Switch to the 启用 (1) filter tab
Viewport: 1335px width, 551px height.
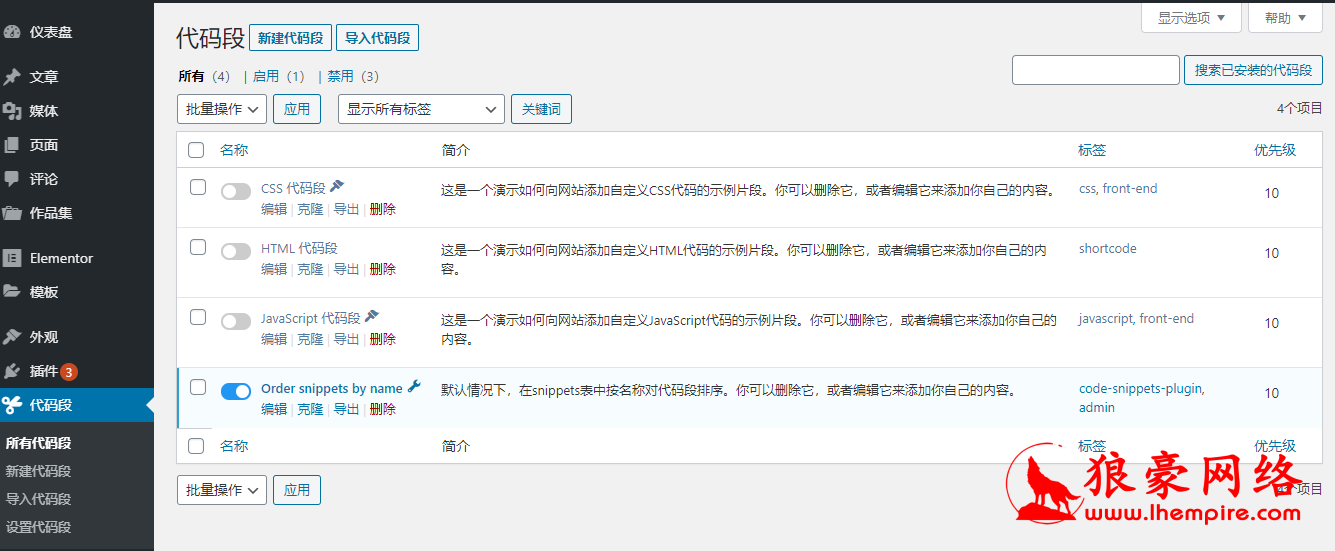point(278,76)
